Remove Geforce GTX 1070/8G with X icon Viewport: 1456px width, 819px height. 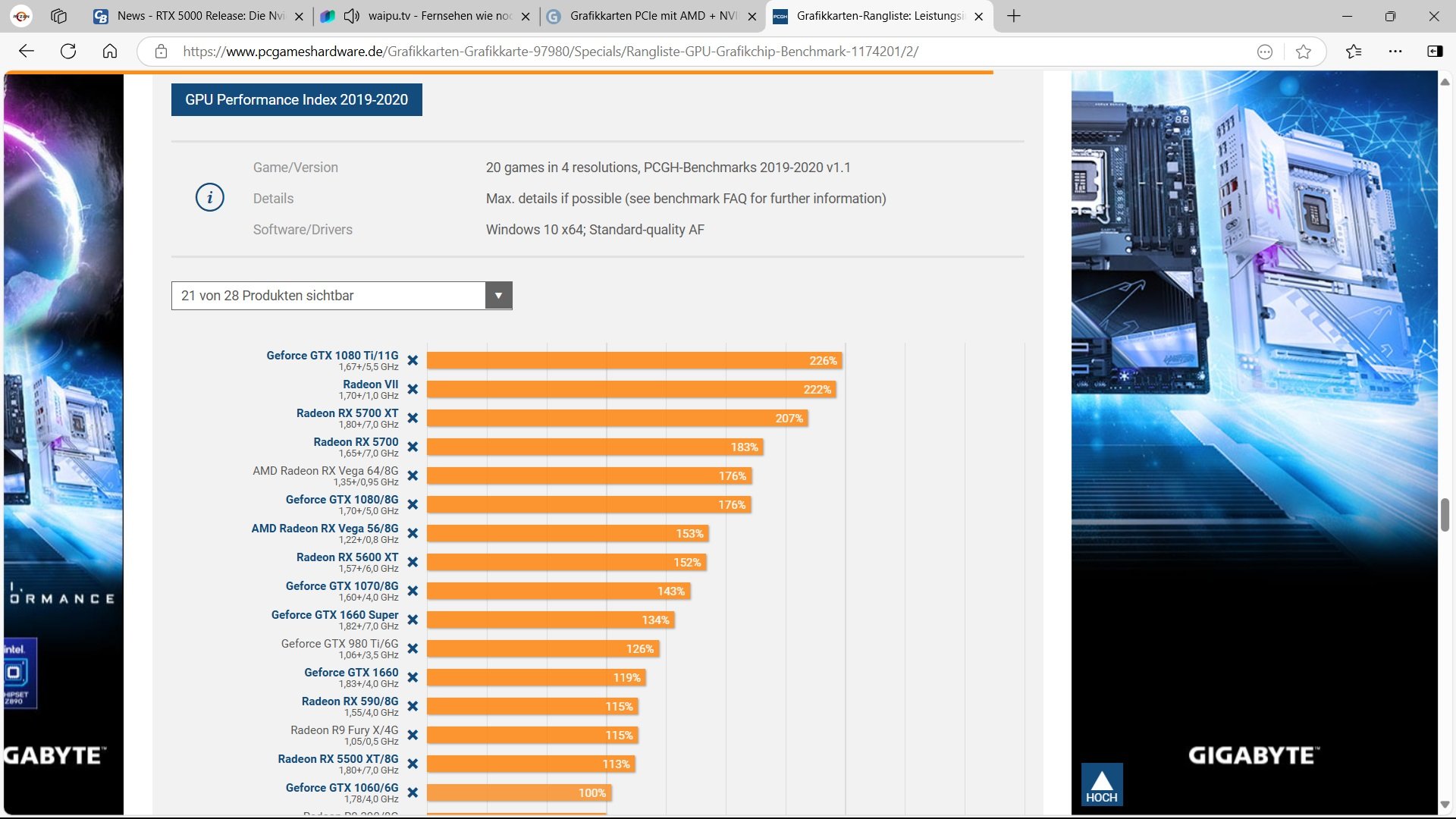[413, 591]
